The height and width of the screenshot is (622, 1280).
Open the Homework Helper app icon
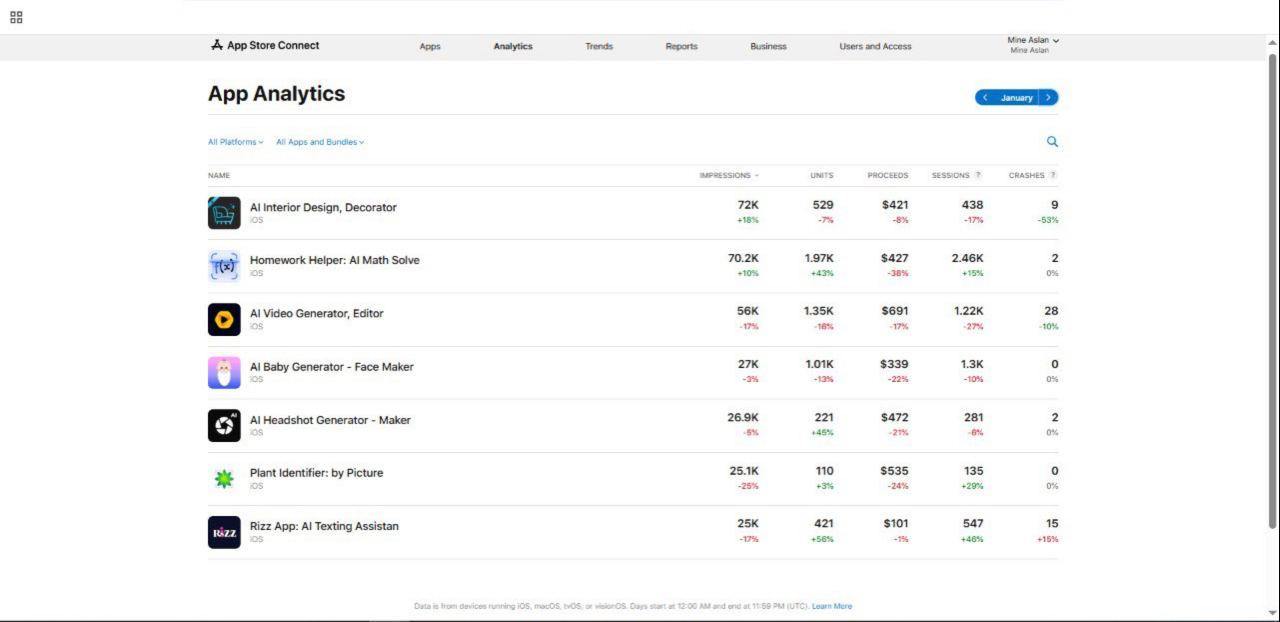(x=224, y=266)
